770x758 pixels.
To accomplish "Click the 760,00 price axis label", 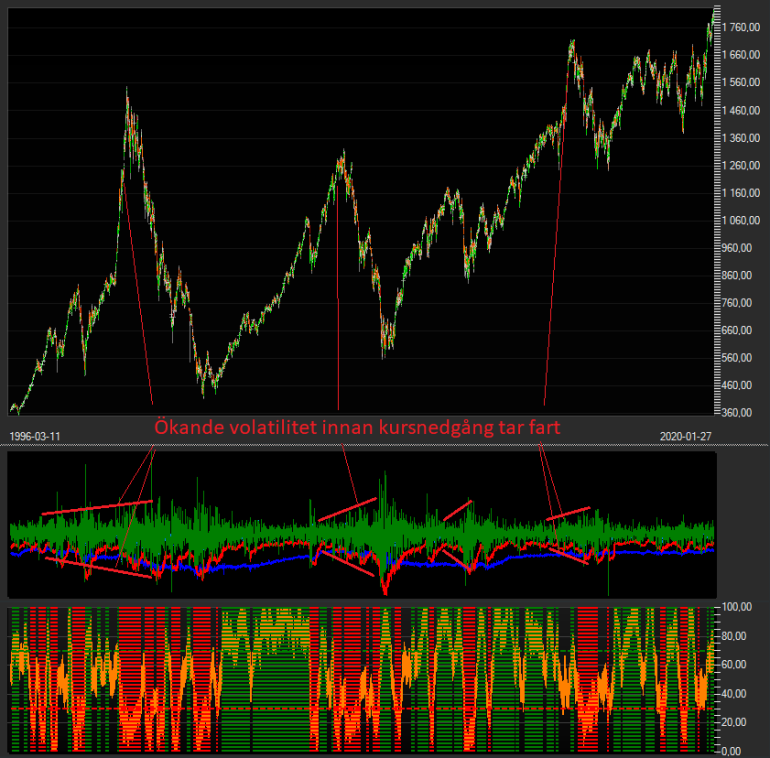I will point(737,302).
